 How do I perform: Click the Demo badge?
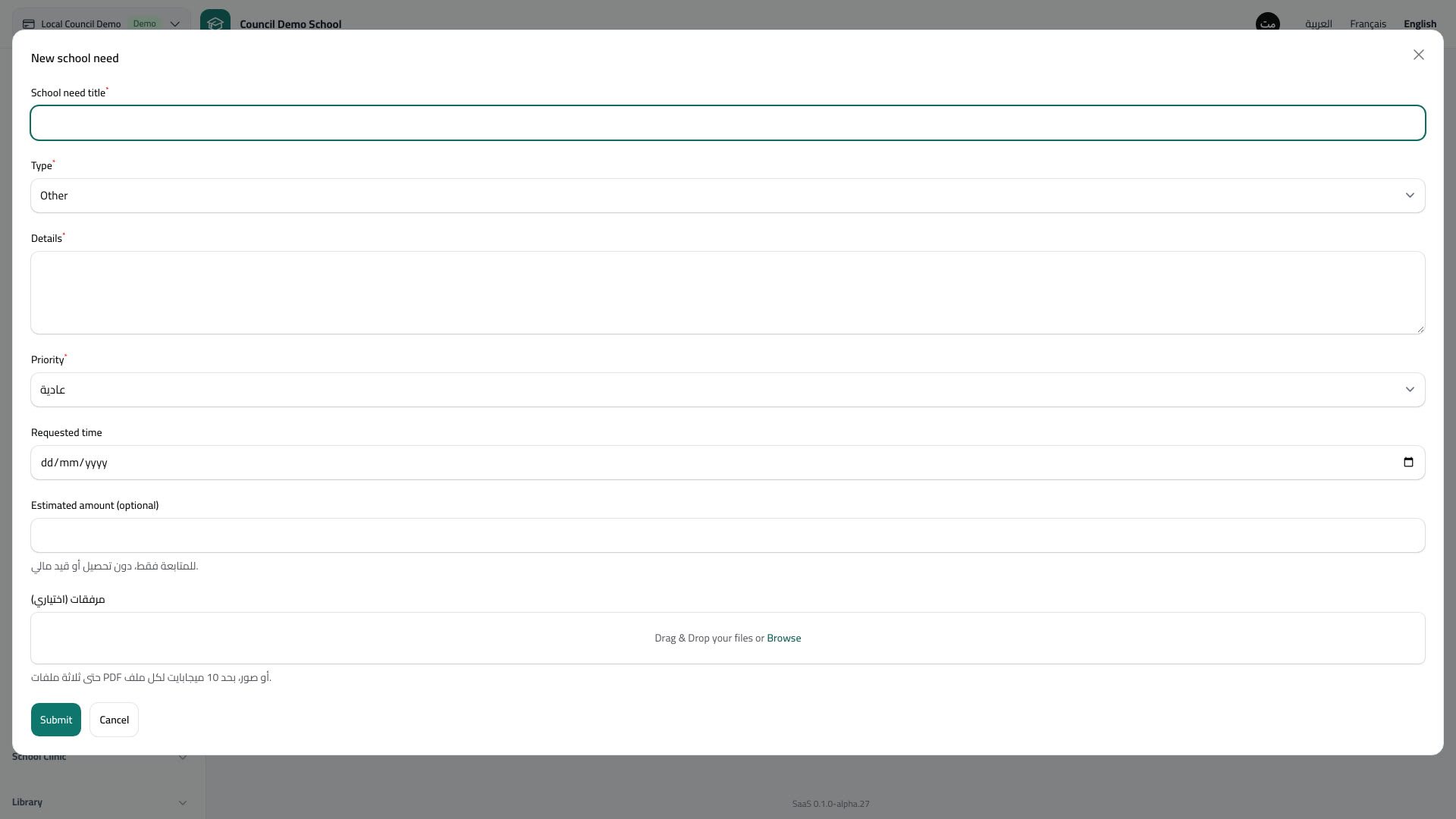144,24
